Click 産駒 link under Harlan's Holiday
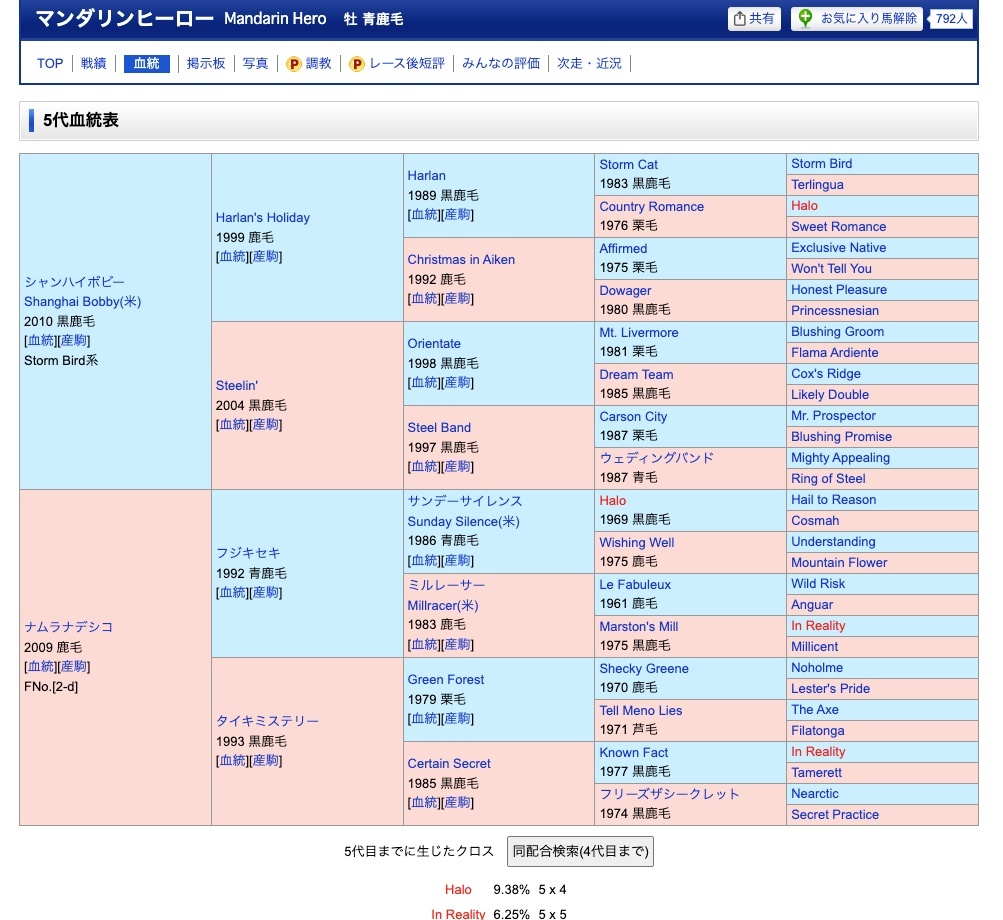Screen dimensions: 1003x920 [x=265, y=257]
